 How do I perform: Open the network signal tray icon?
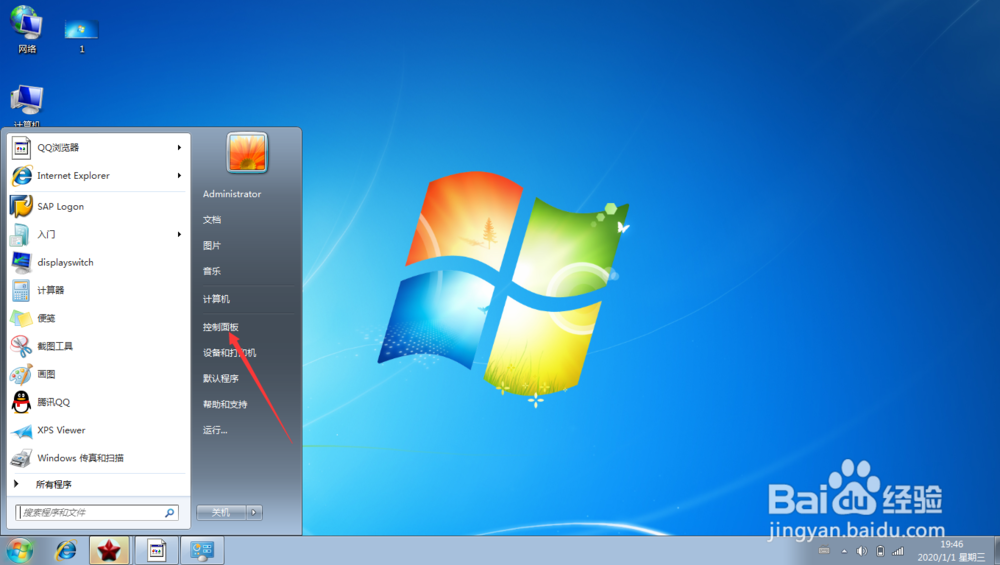pyautogui.click(x=898, y=552)
